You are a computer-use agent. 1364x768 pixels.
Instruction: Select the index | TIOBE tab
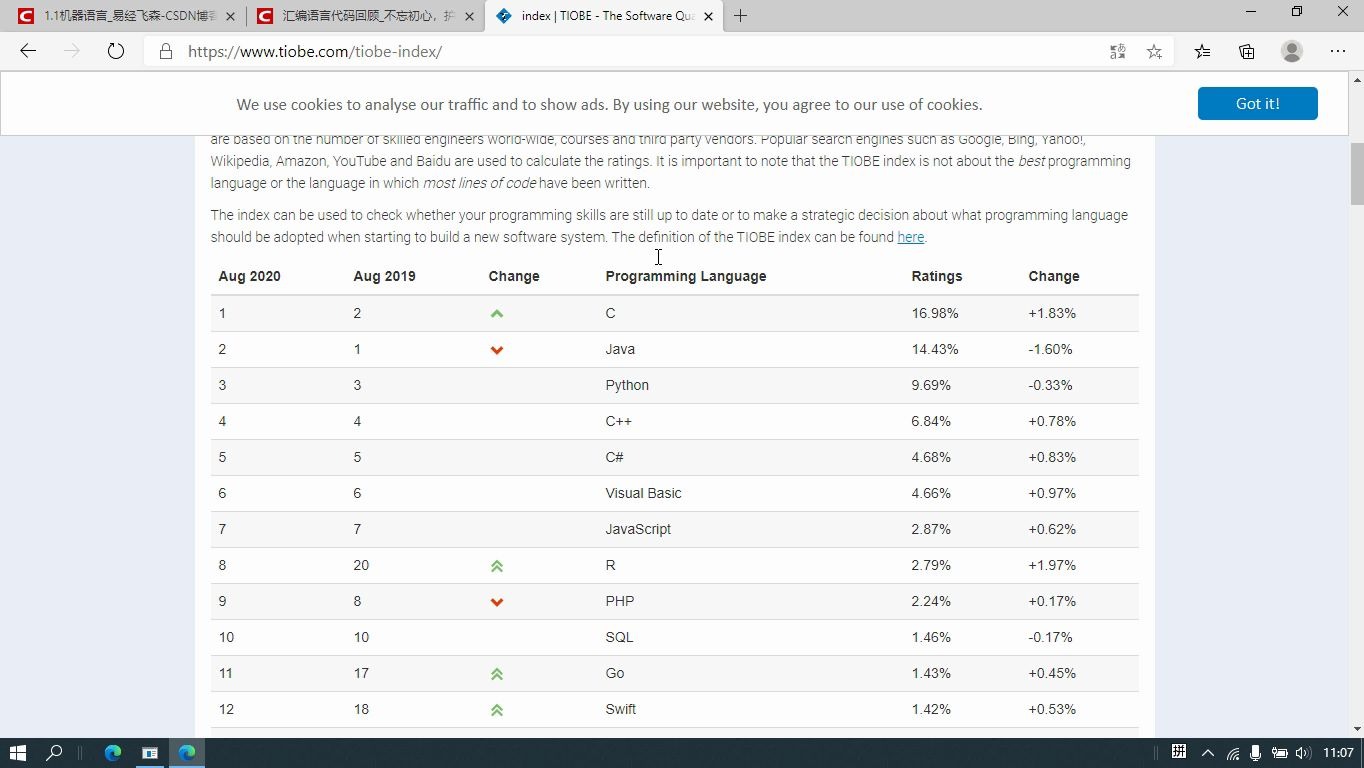point(604,16)
